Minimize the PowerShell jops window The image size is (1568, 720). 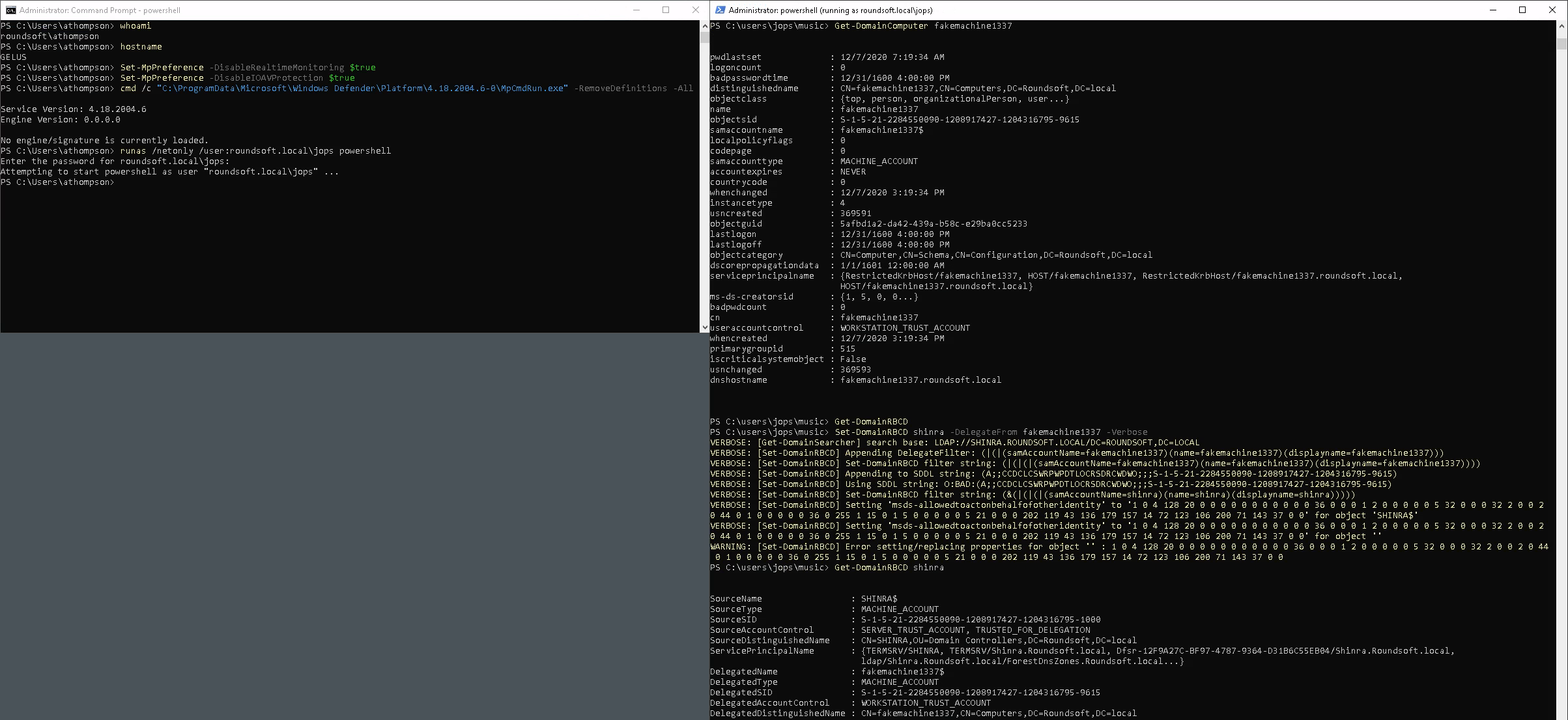pyautogui.click(x=1492, y=10)
